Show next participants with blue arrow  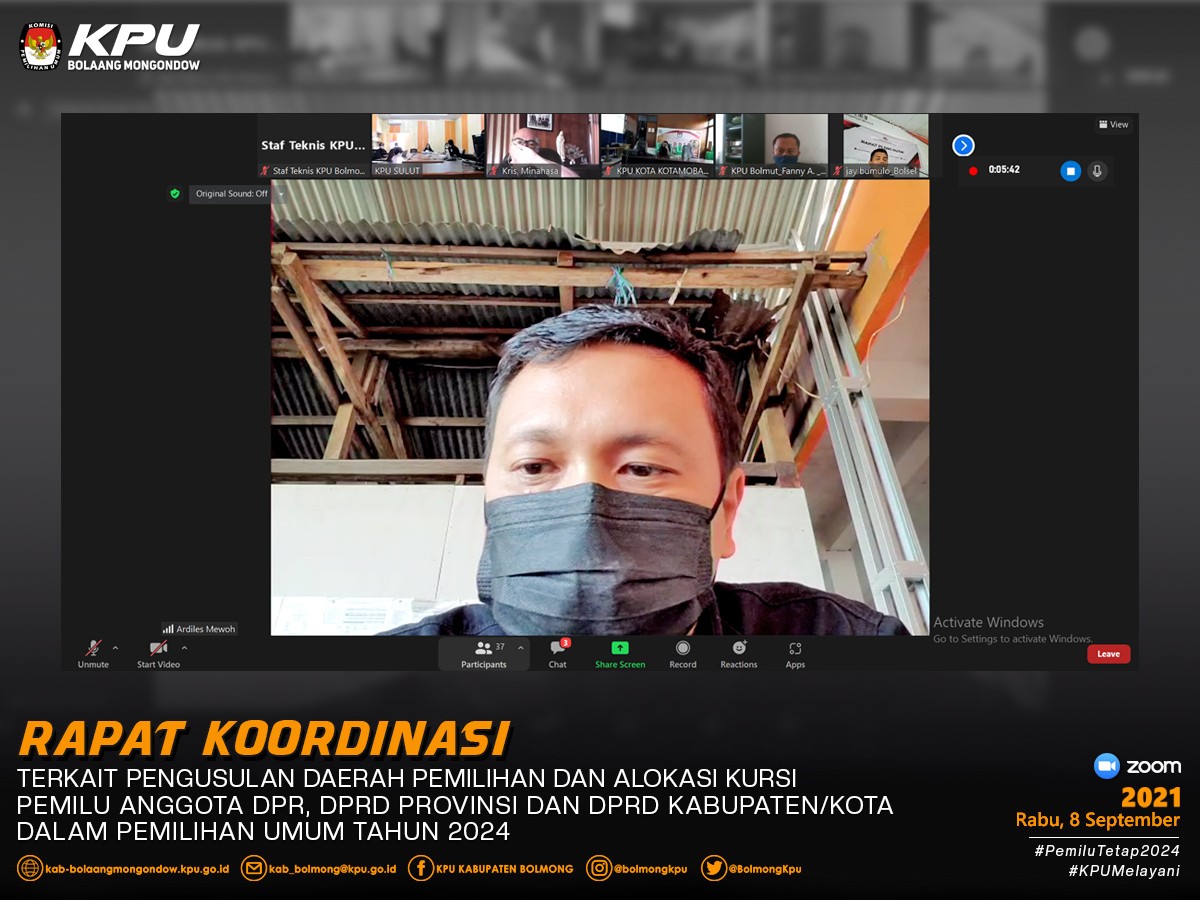click(963, 146)
